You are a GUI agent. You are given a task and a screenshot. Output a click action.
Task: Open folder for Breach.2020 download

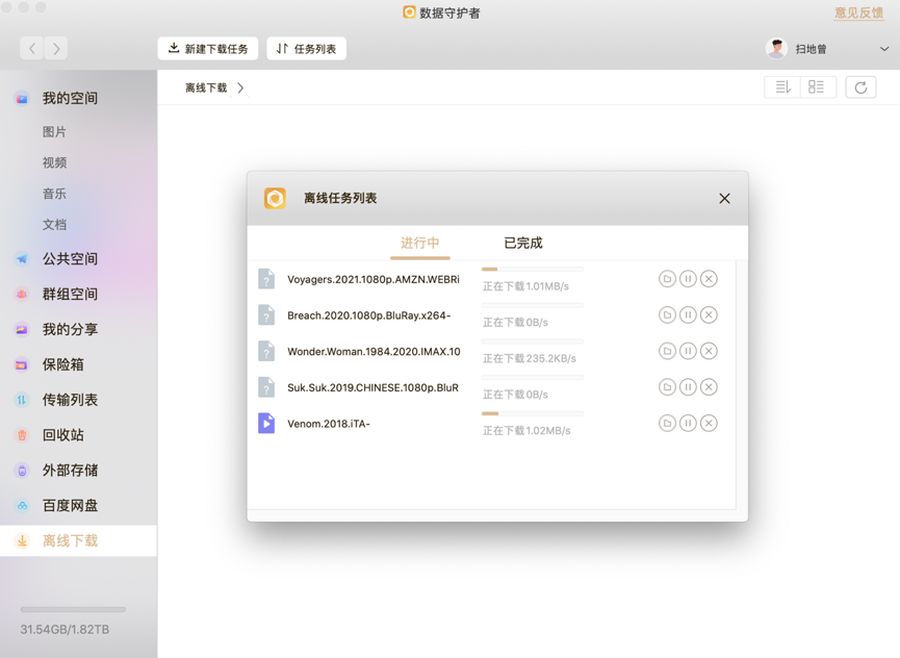tap(667, 315)
